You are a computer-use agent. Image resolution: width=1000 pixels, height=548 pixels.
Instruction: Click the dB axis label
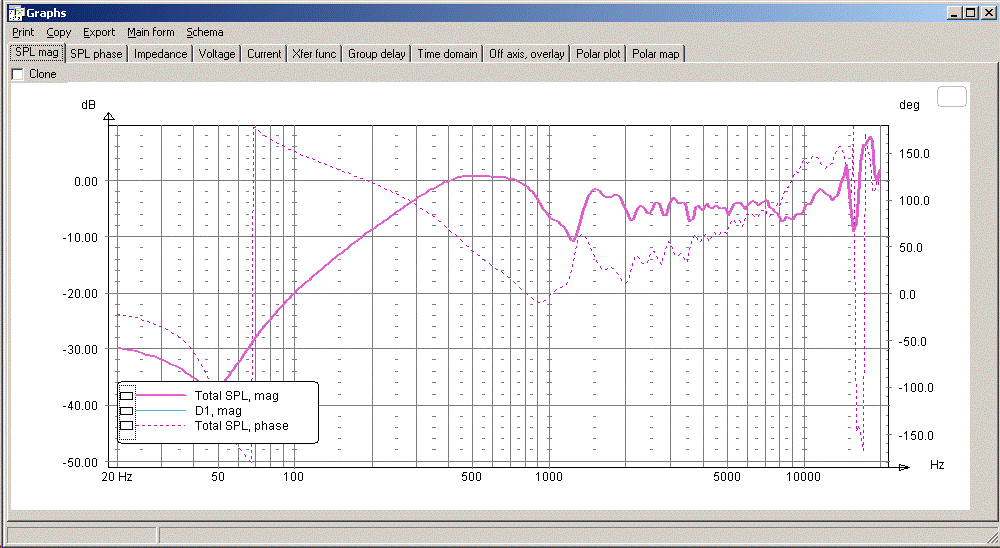(89, 104)
